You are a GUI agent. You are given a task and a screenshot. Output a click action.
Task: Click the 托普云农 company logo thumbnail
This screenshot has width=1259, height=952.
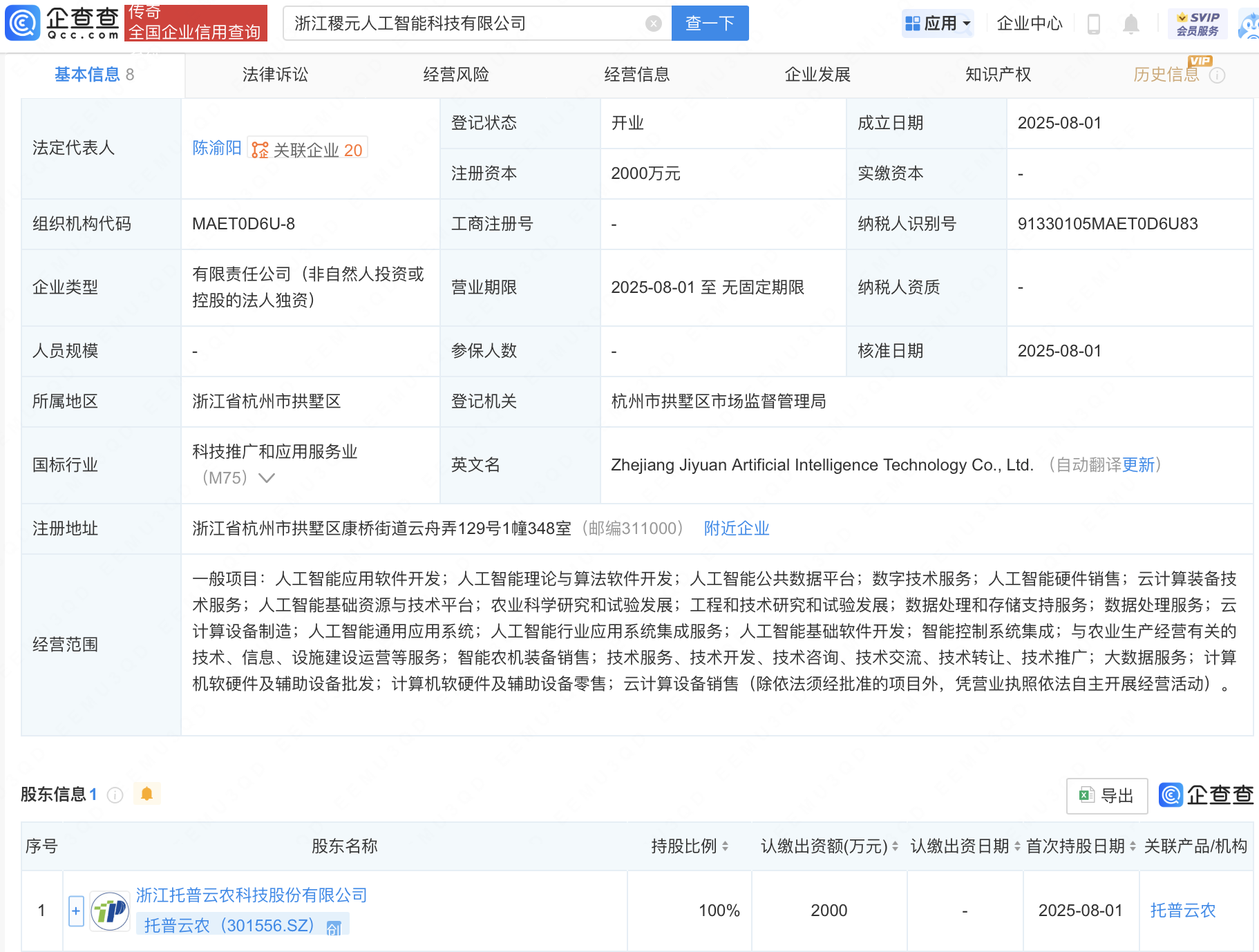click(109, 911)
